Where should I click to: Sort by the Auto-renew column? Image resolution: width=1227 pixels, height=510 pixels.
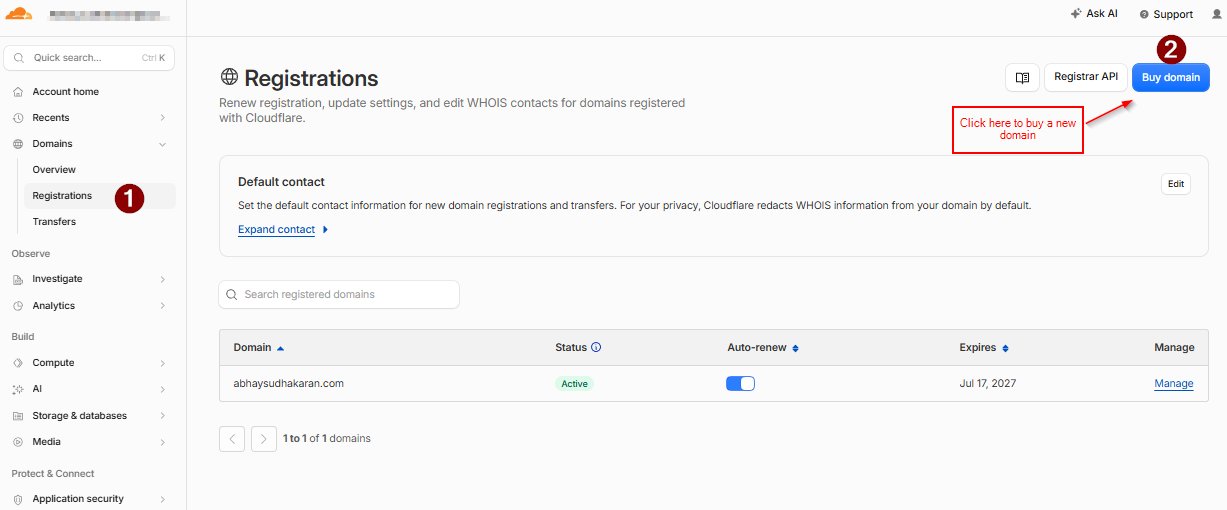(763, 348)
